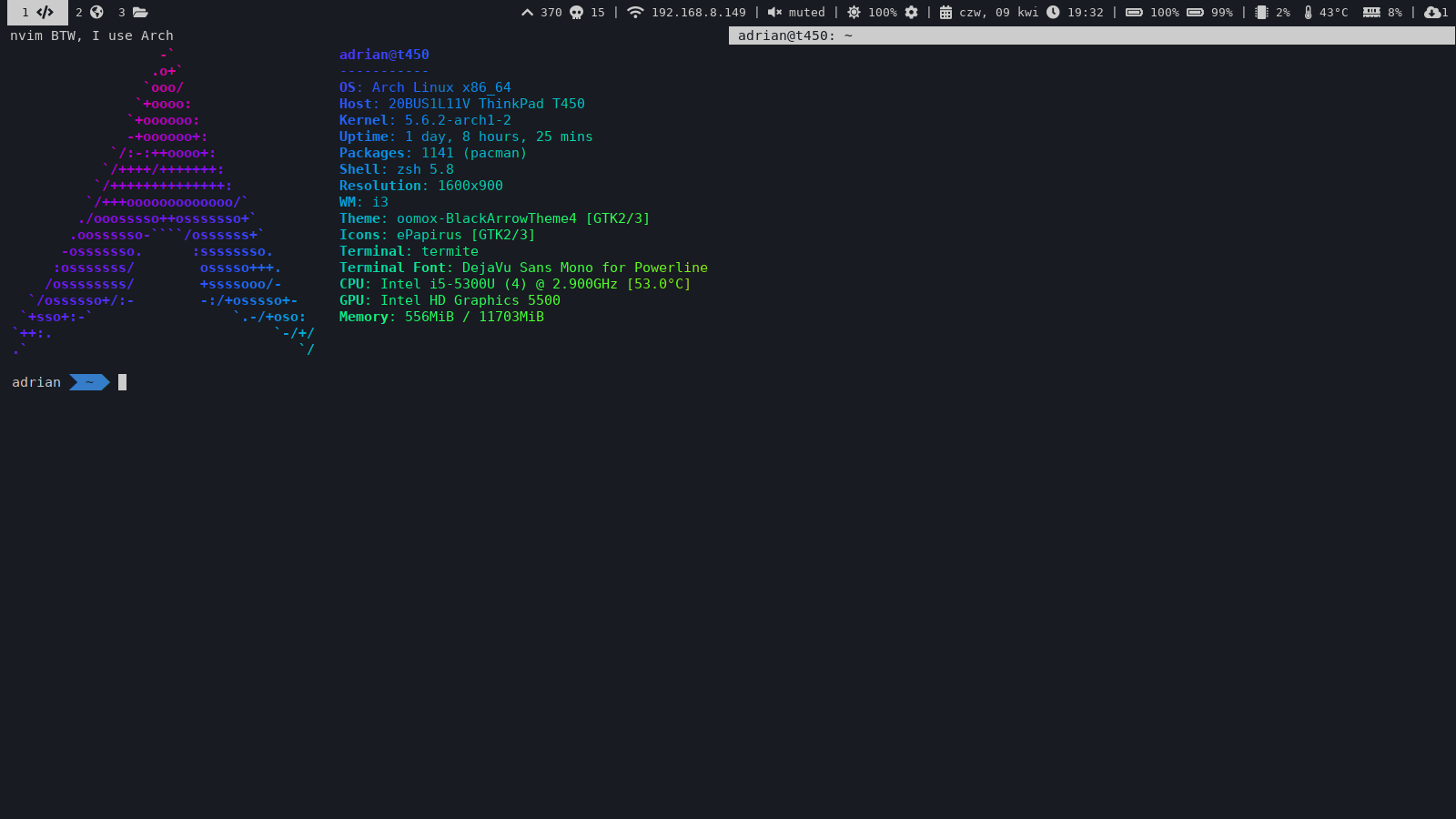1456x819 pixels.
Task: Click the date 'czw, 09 kwi'
Action: [x=998, y=13]
